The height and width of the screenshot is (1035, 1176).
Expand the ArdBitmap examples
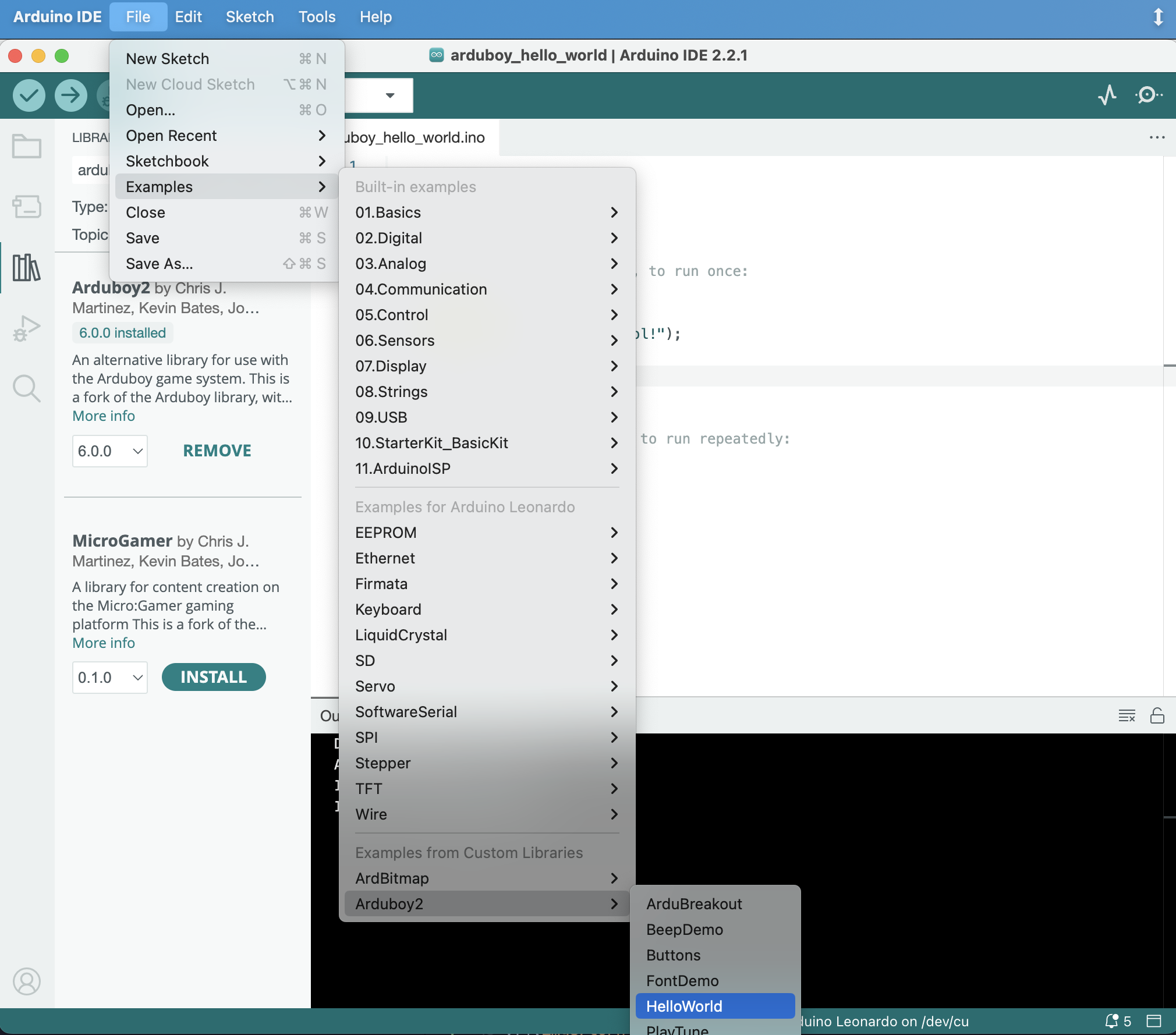(487, 878)
